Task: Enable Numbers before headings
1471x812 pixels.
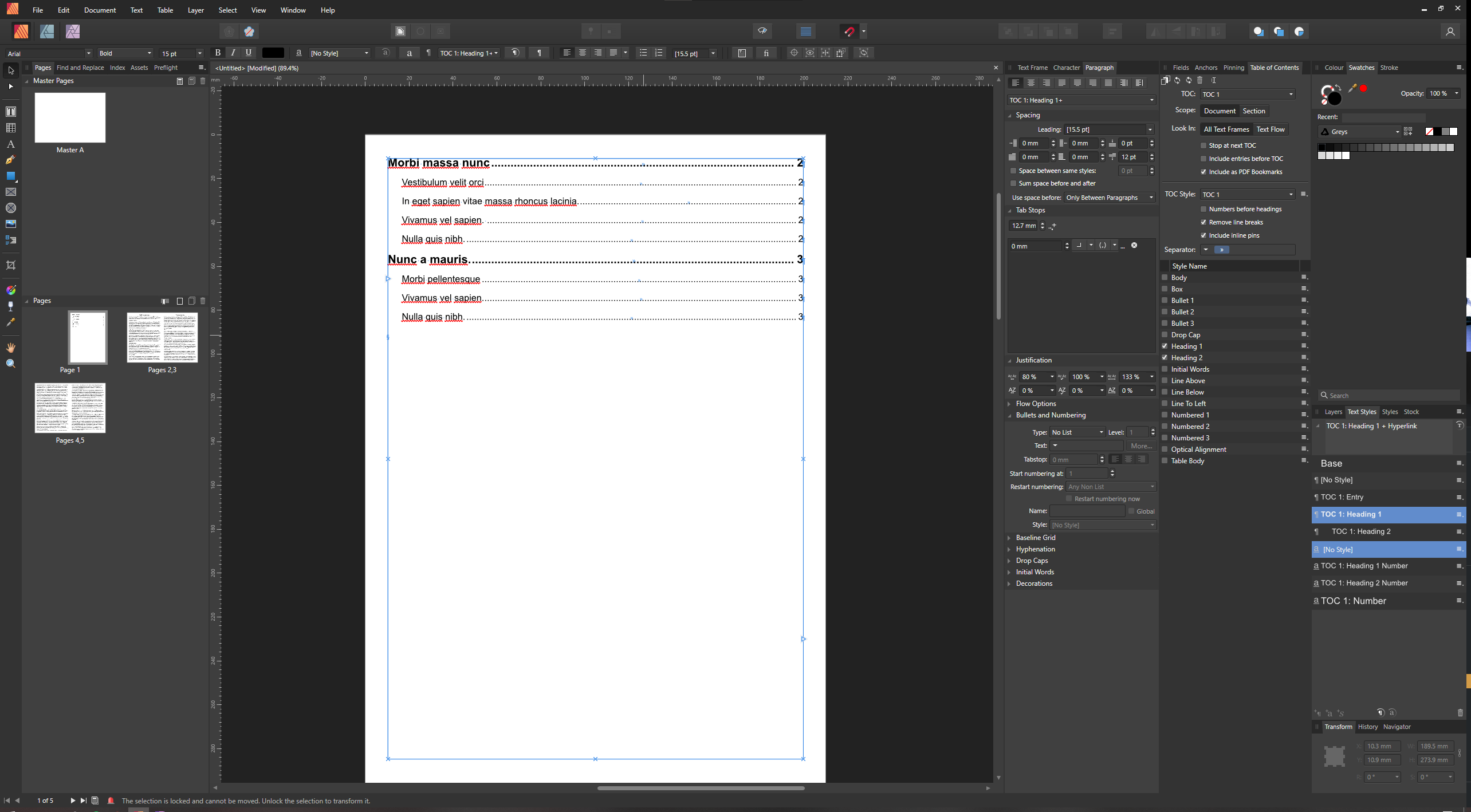Action: click(x=1203, y=209)
